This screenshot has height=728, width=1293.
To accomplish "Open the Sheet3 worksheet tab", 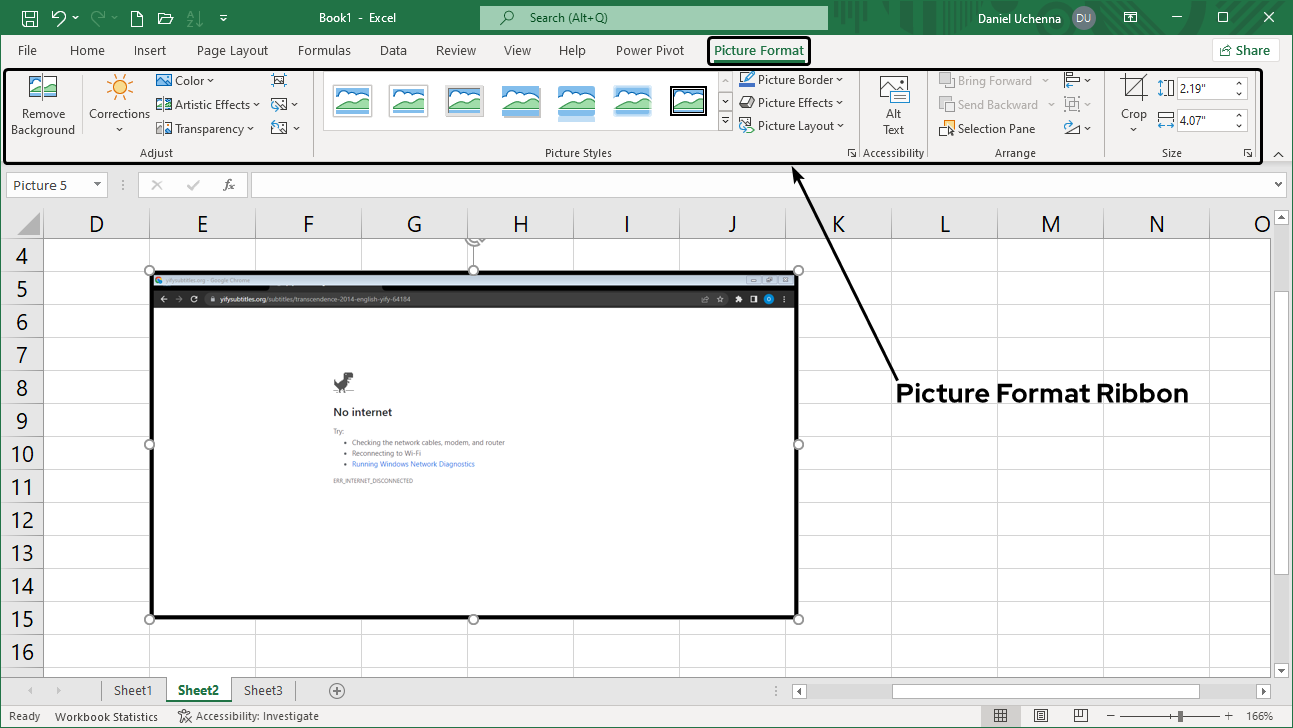I will tap(263, 690).
